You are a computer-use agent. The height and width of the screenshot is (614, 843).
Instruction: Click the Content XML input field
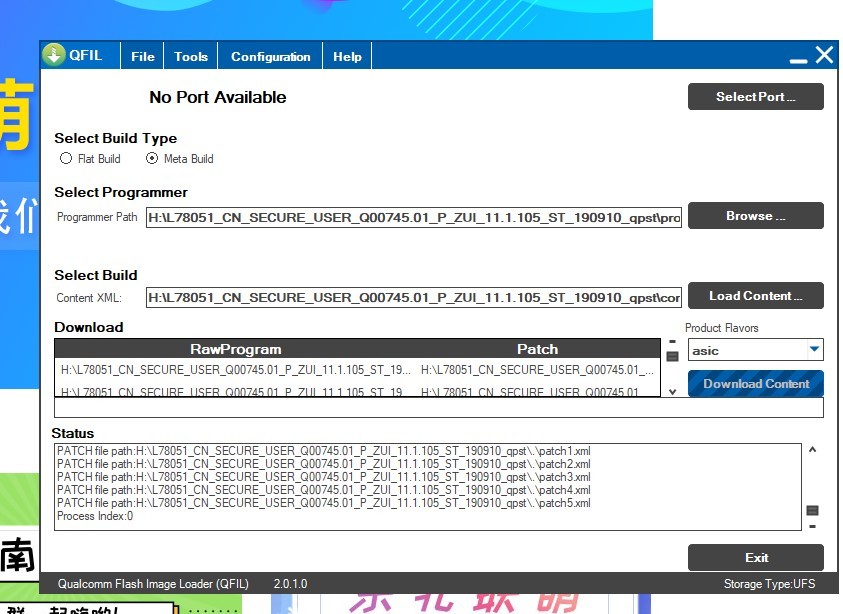[413, 297]
